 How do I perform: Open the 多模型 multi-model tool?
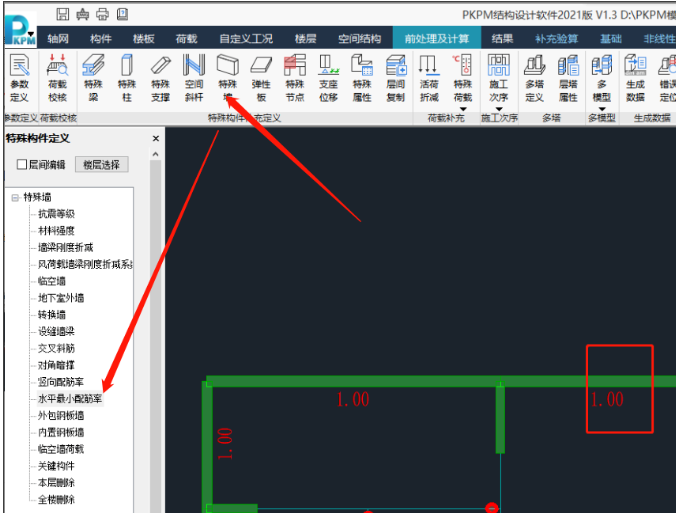602,78
